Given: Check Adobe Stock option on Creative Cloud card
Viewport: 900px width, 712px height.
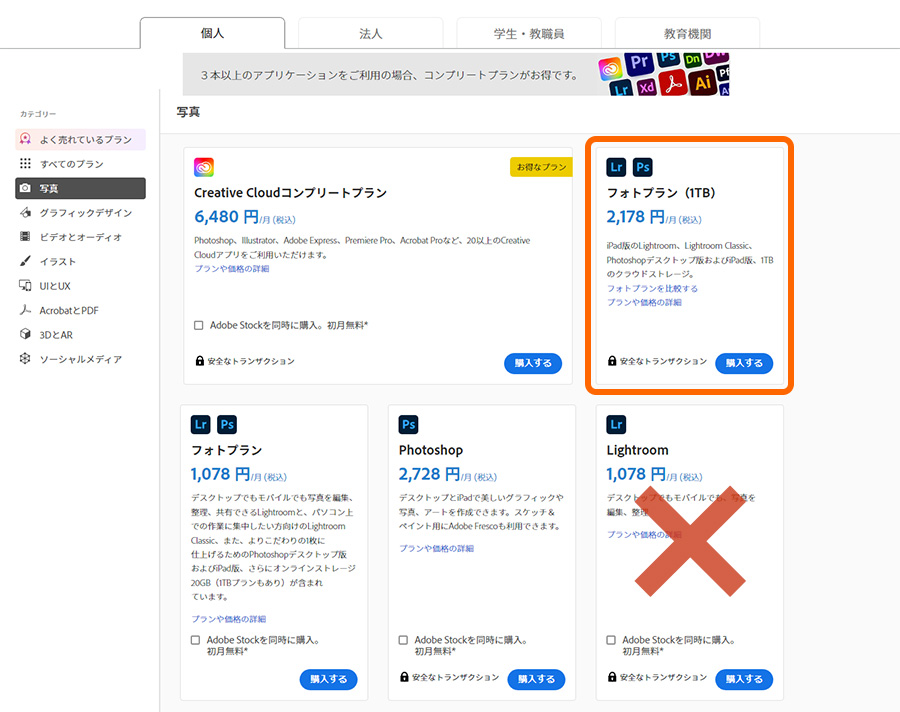Looking at the screenshot, I should [199, 326].
